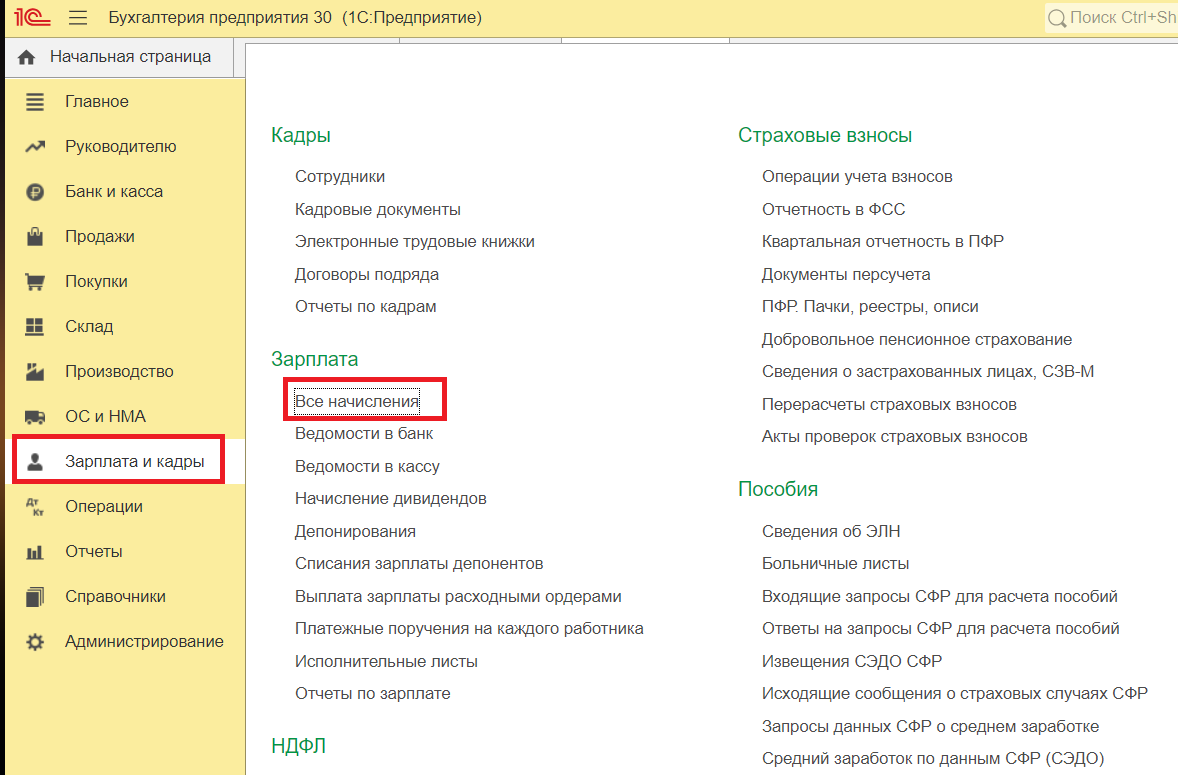Open Кадровые документы
Screen dimensions: 1178x775
(377, 210)
